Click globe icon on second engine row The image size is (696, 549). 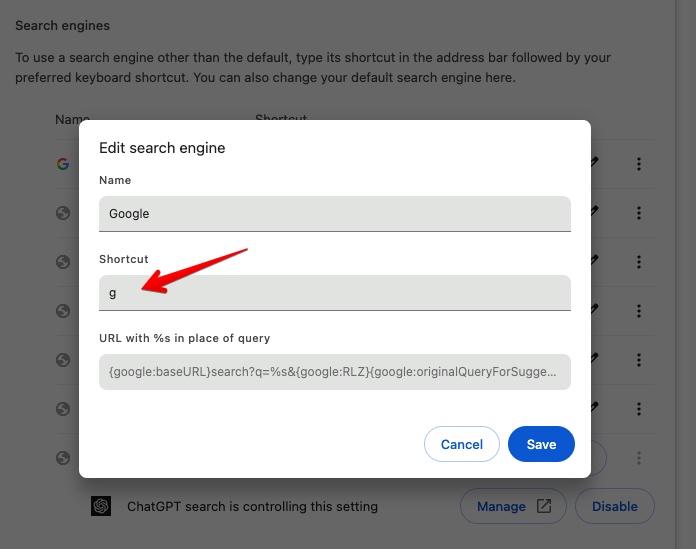pyautogui.click(x=62, y=213)
